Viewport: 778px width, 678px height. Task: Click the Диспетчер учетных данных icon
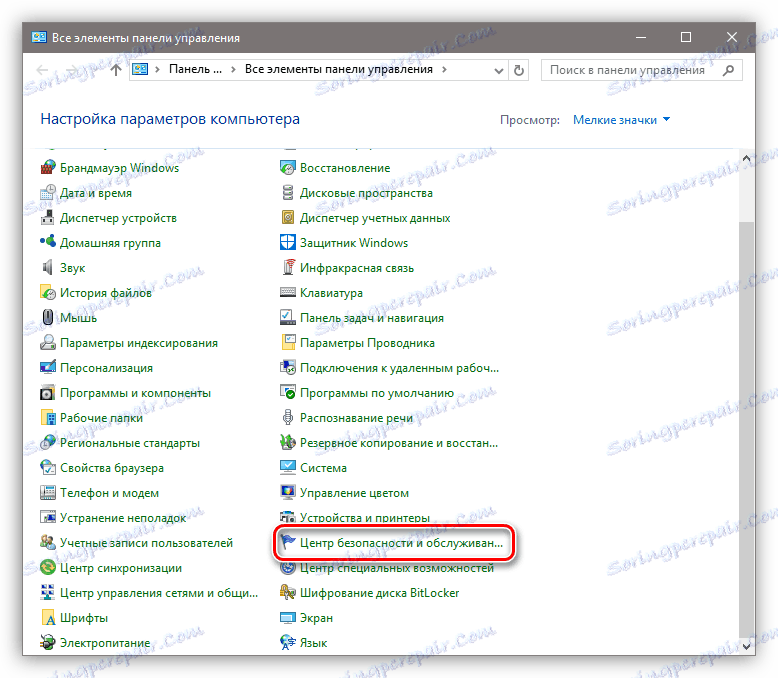[288, 218]
